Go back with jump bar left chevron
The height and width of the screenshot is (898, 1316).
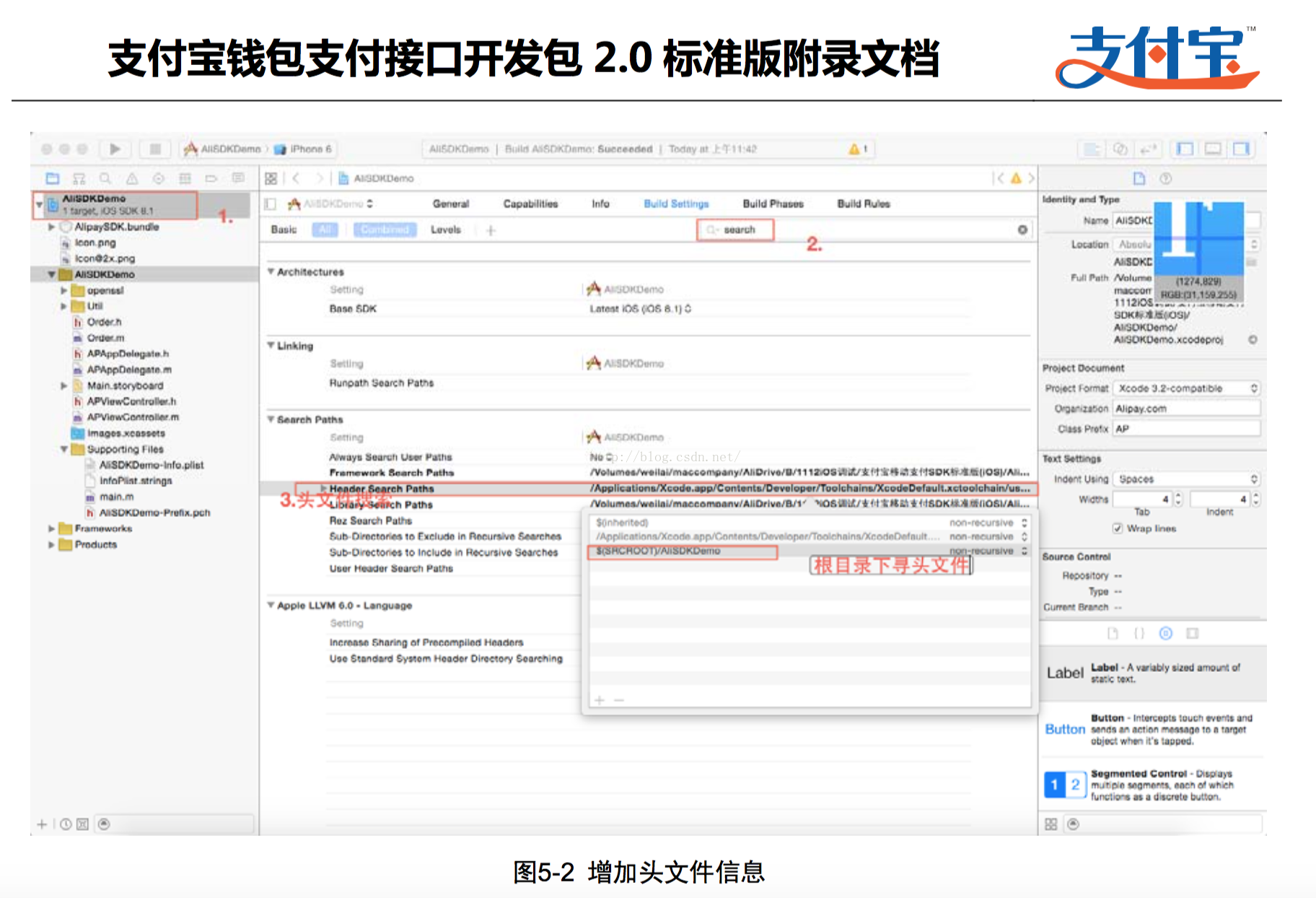[296, 178]
